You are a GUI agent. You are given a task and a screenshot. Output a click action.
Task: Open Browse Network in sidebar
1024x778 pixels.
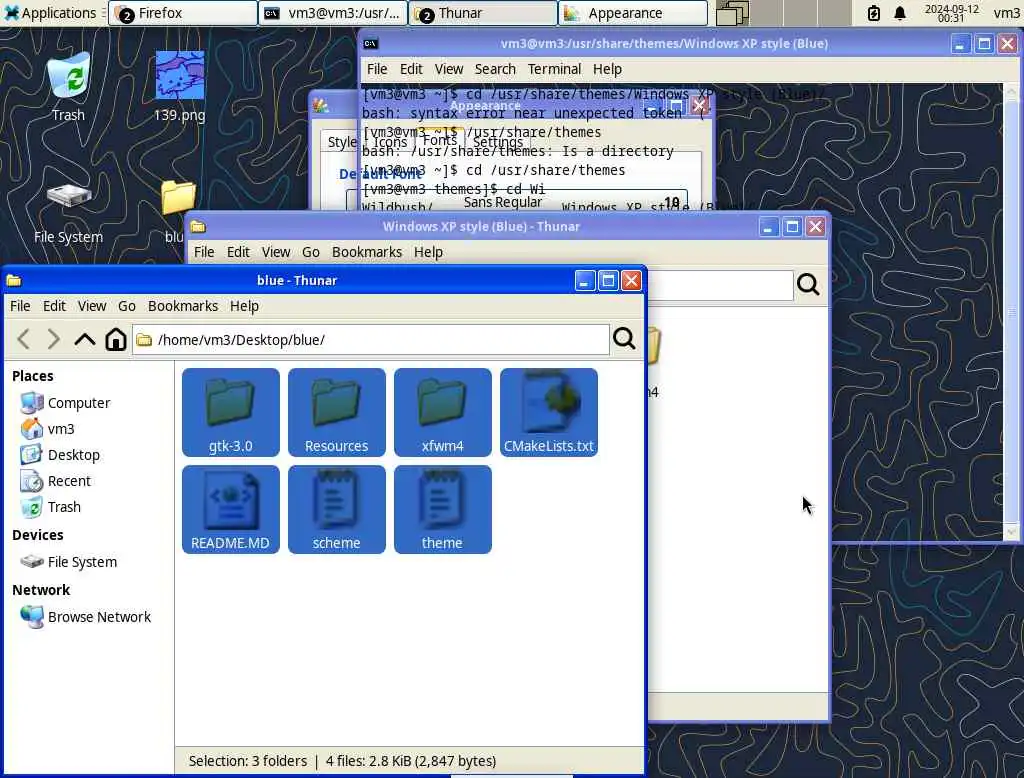pos(86,617)
